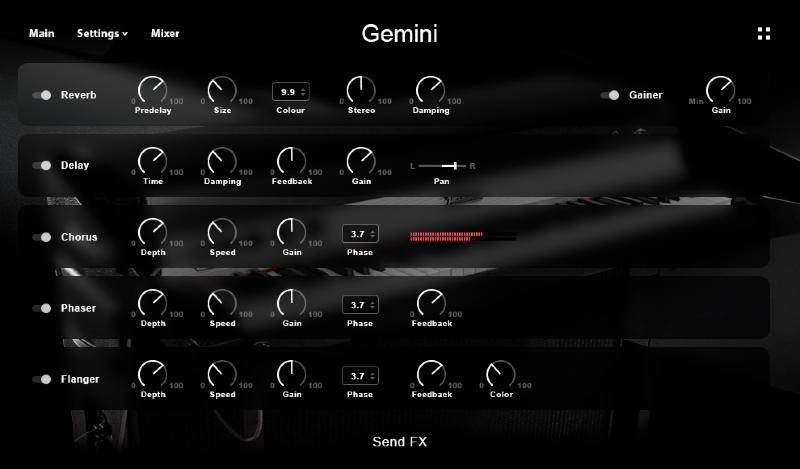Click the Flanger label text
This screenshot has height=469, width=800.
click(x=80, y=379)
